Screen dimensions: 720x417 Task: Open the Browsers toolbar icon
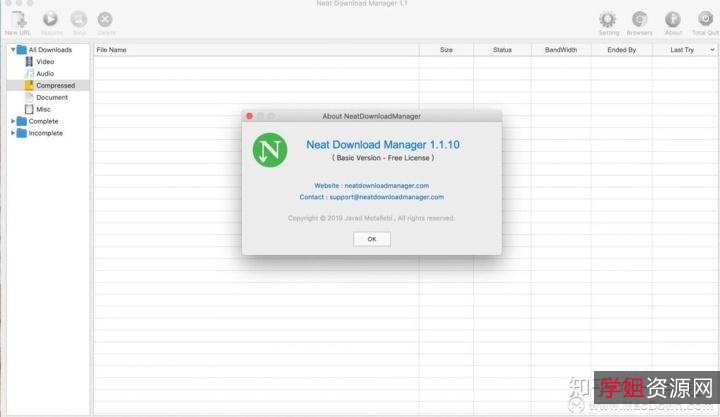tap(639, 19)
